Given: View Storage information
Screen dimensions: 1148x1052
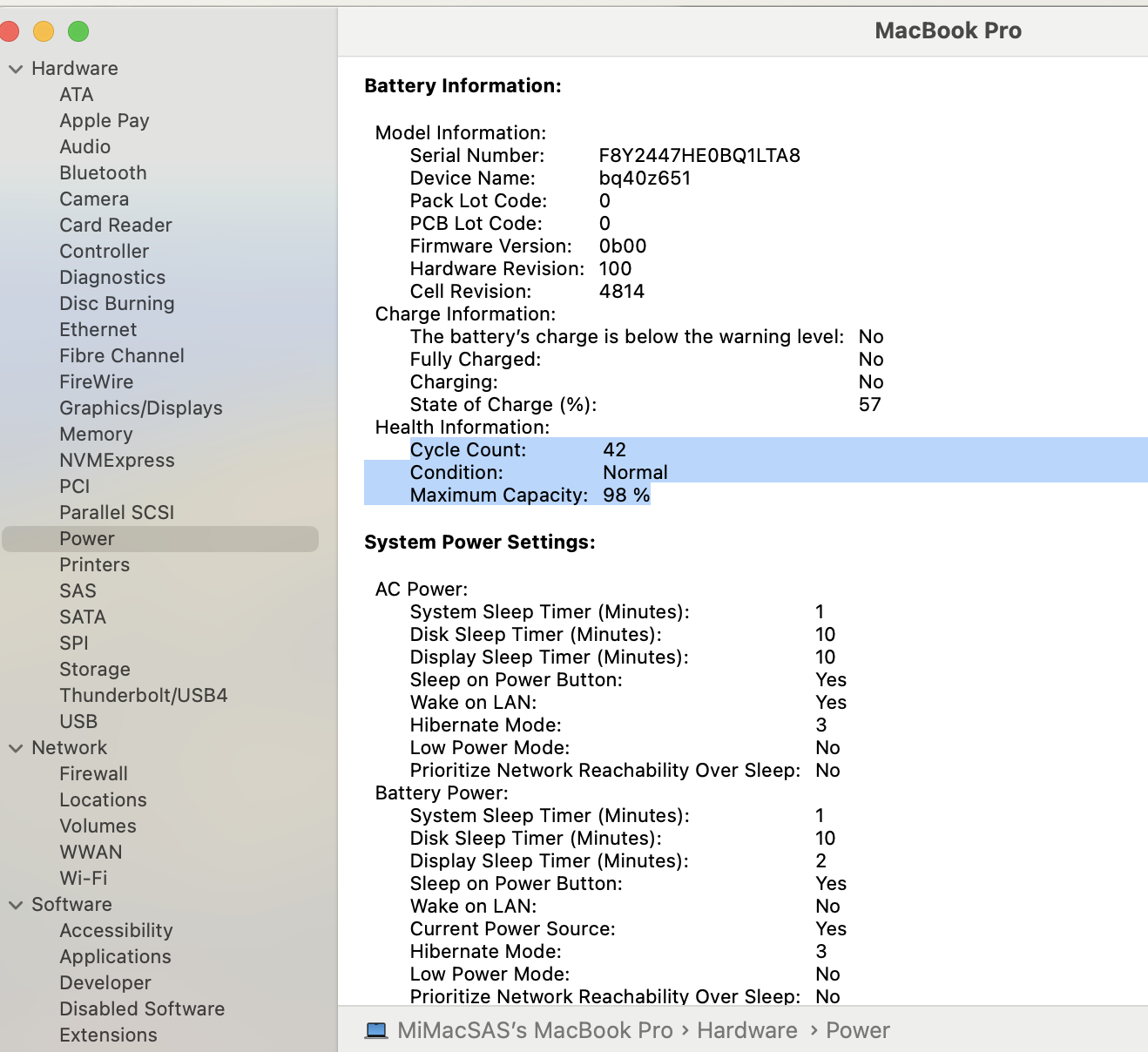Looking at the screenshot, I should point(95,670).
